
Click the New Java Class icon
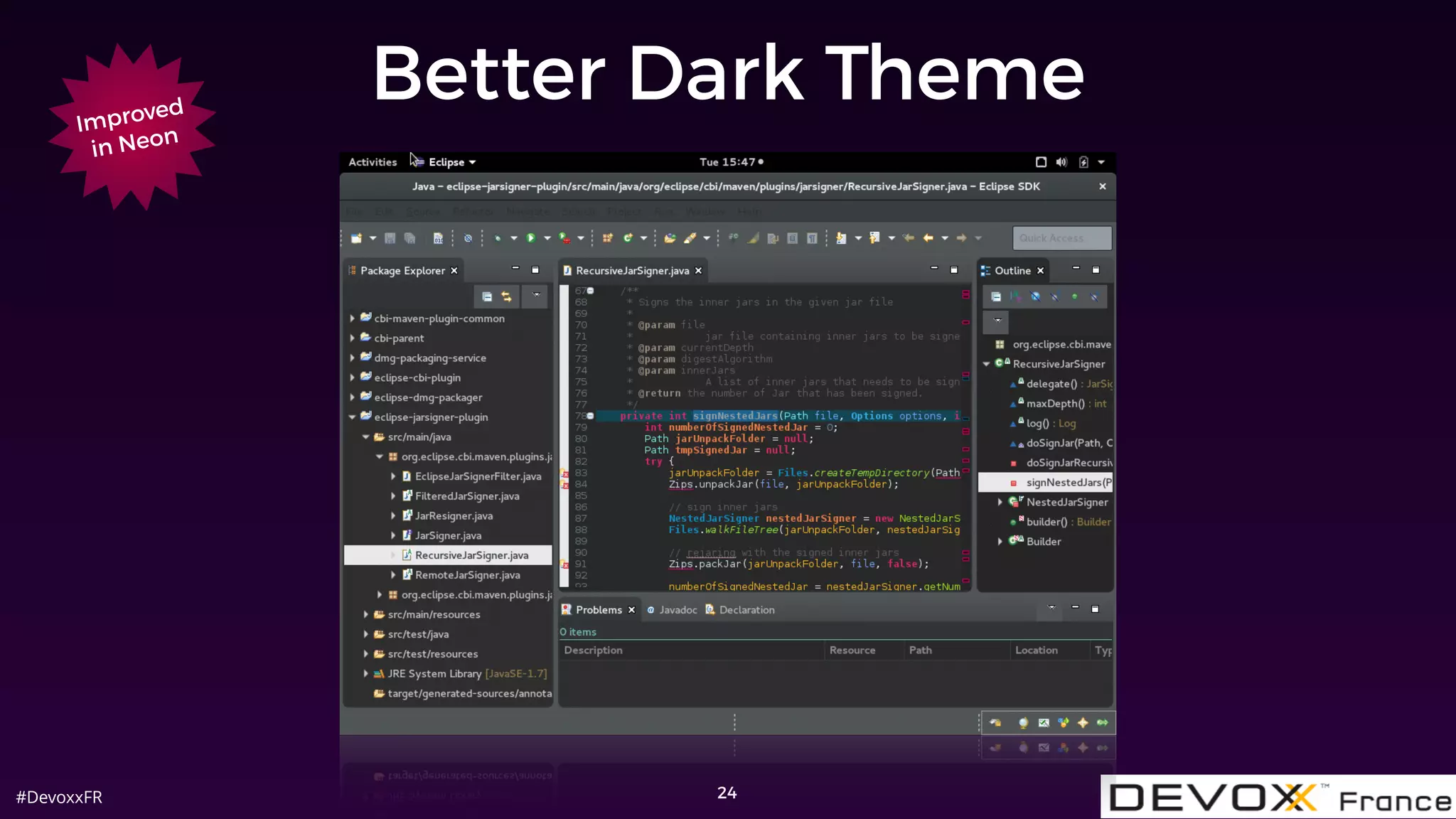[x=628, y=238]
